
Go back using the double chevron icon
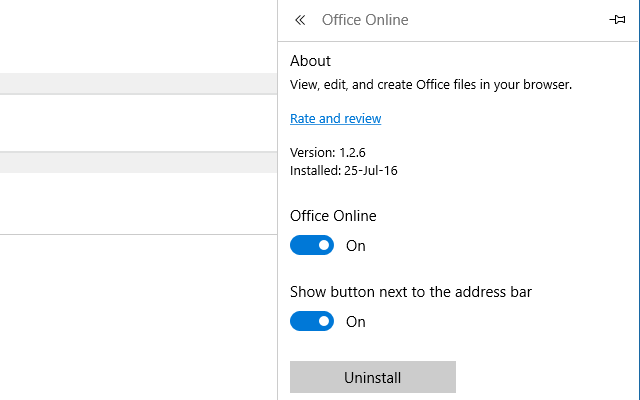(300, 20)
